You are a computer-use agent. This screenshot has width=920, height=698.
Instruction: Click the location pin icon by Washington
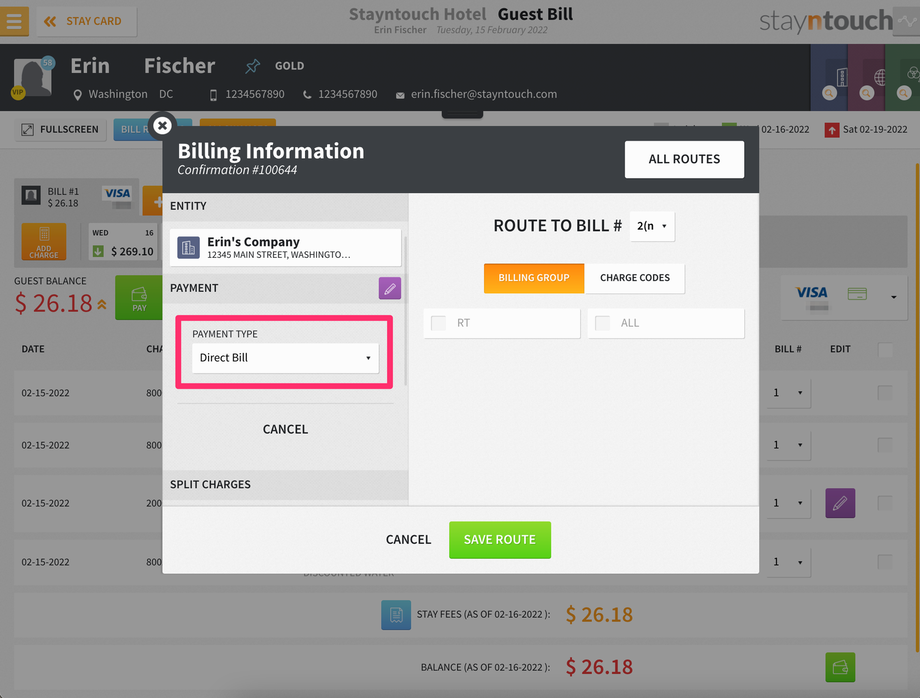pos(77,95)
